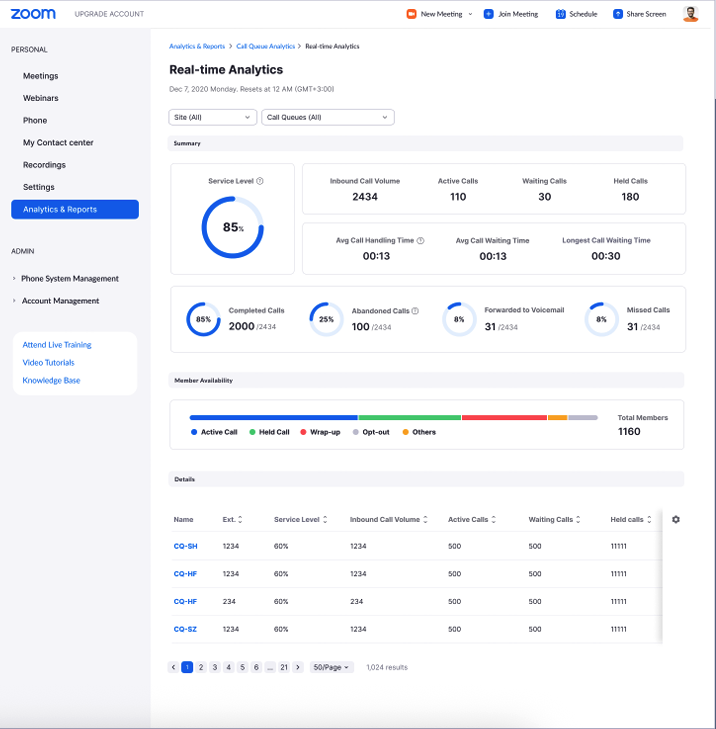
Task: Click the Share Screen arrow icon
Action: pos(618,14)
